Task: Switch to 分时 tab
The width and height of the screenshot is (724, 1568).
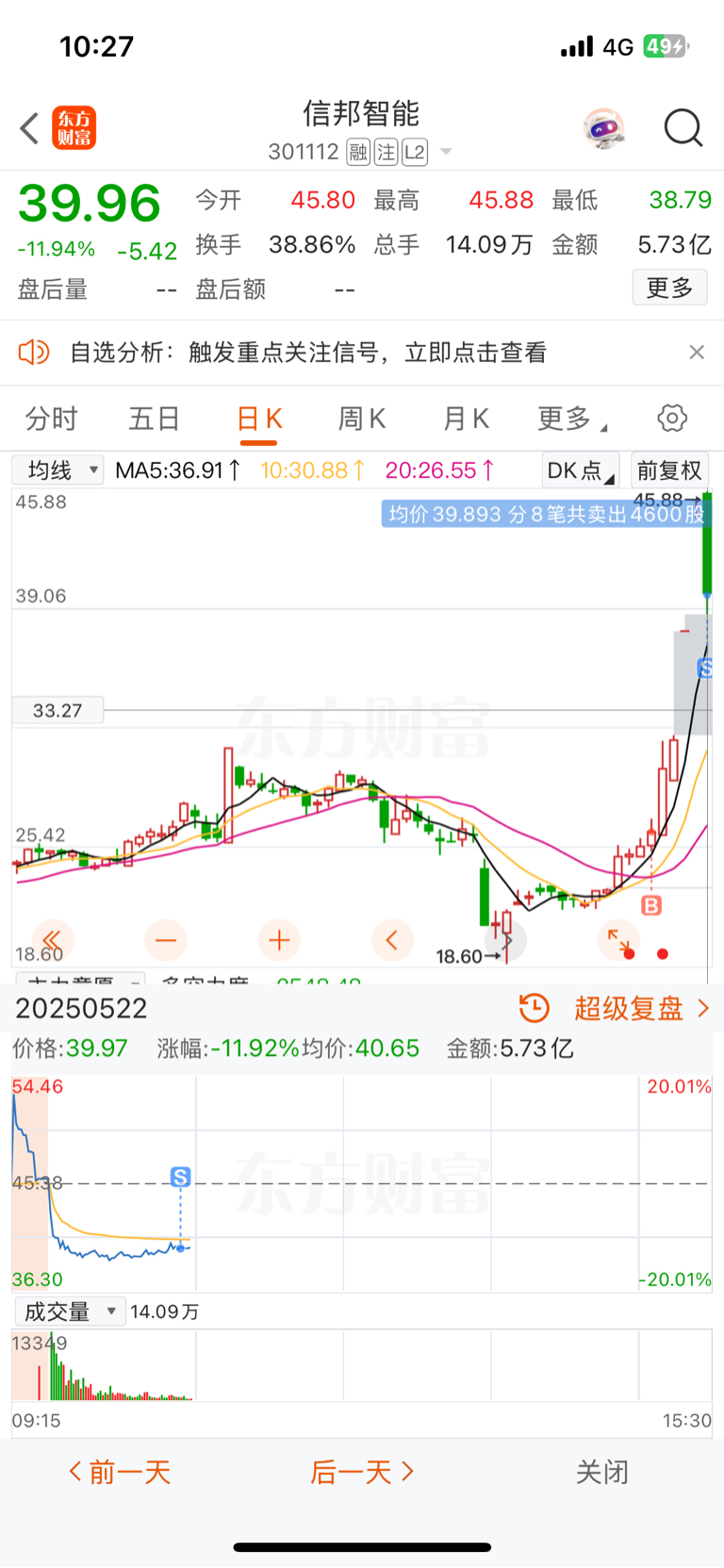Action: coord(51,418)
